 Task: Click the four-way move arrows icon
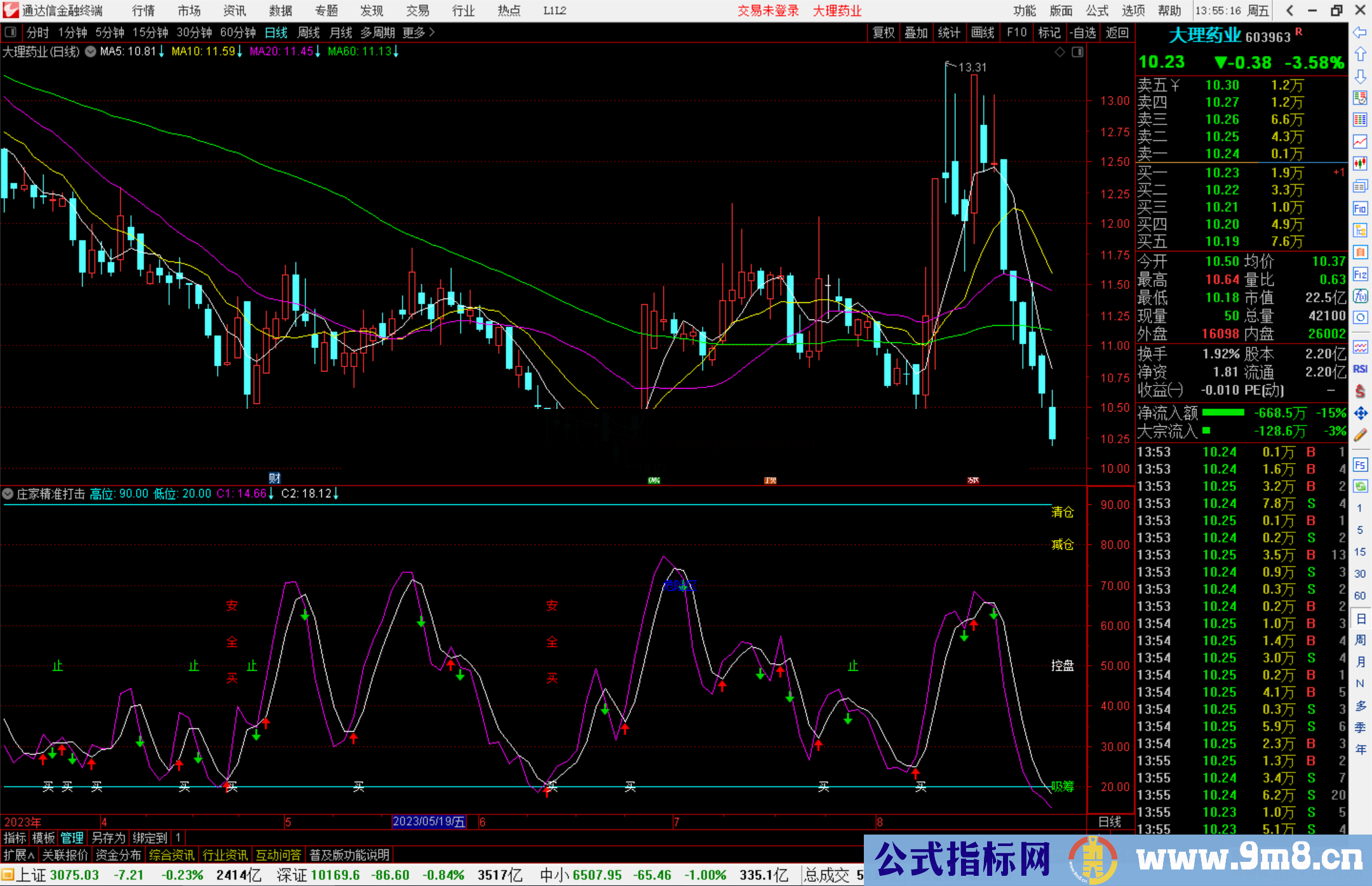[x=1360, y=413]
